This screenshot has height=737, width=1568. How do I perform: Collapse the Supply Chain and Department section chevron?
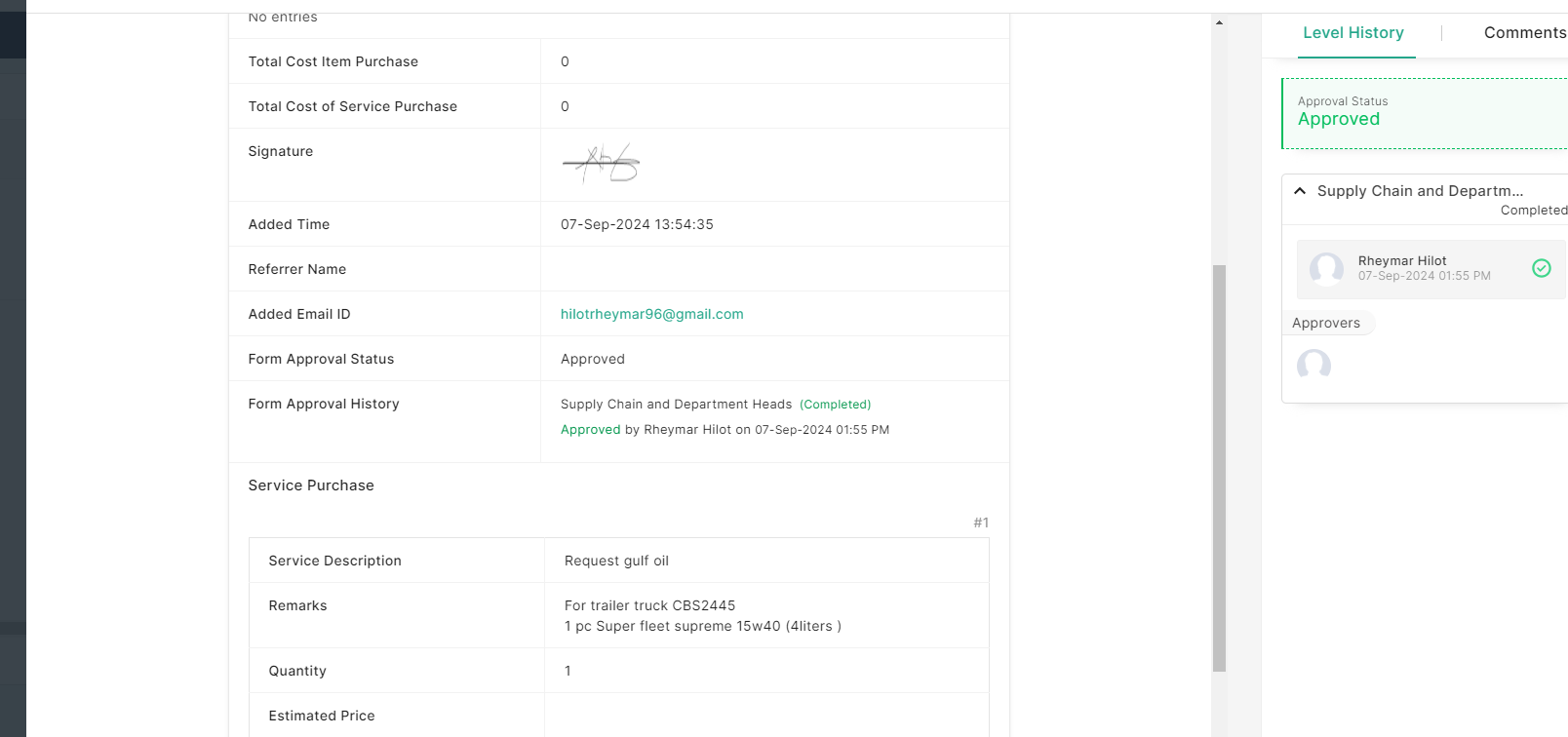[x=1300, y=191]
